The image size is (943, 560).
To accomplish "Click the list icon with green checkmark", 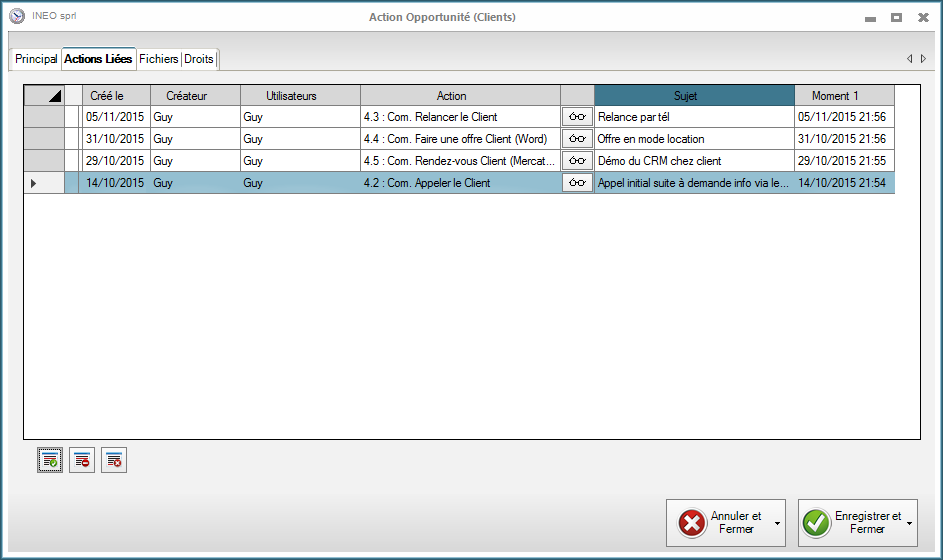I will (50, 460).
